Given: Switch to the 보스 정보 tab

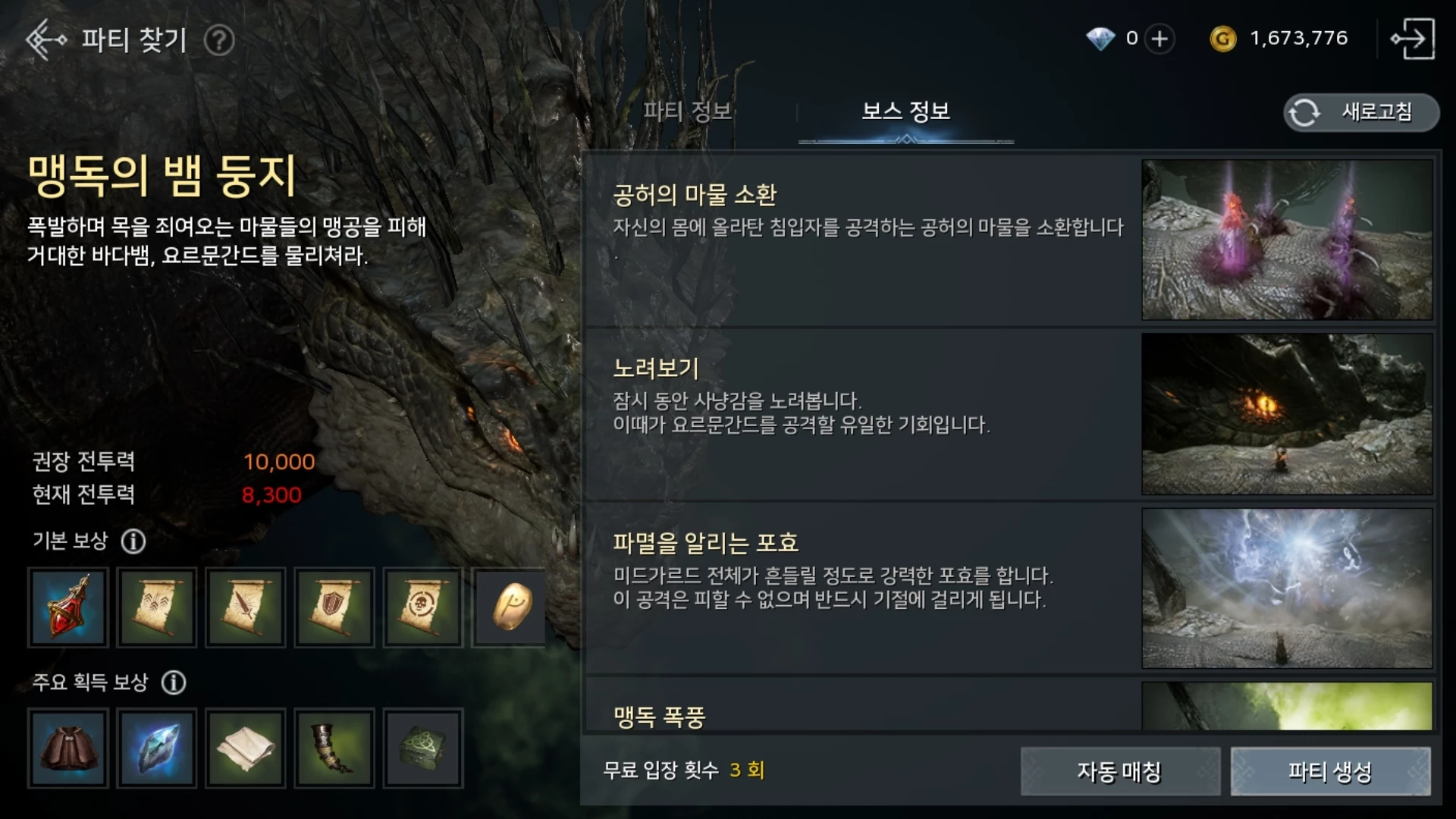Looking at the screenshot, I should (x=905, y=111).
